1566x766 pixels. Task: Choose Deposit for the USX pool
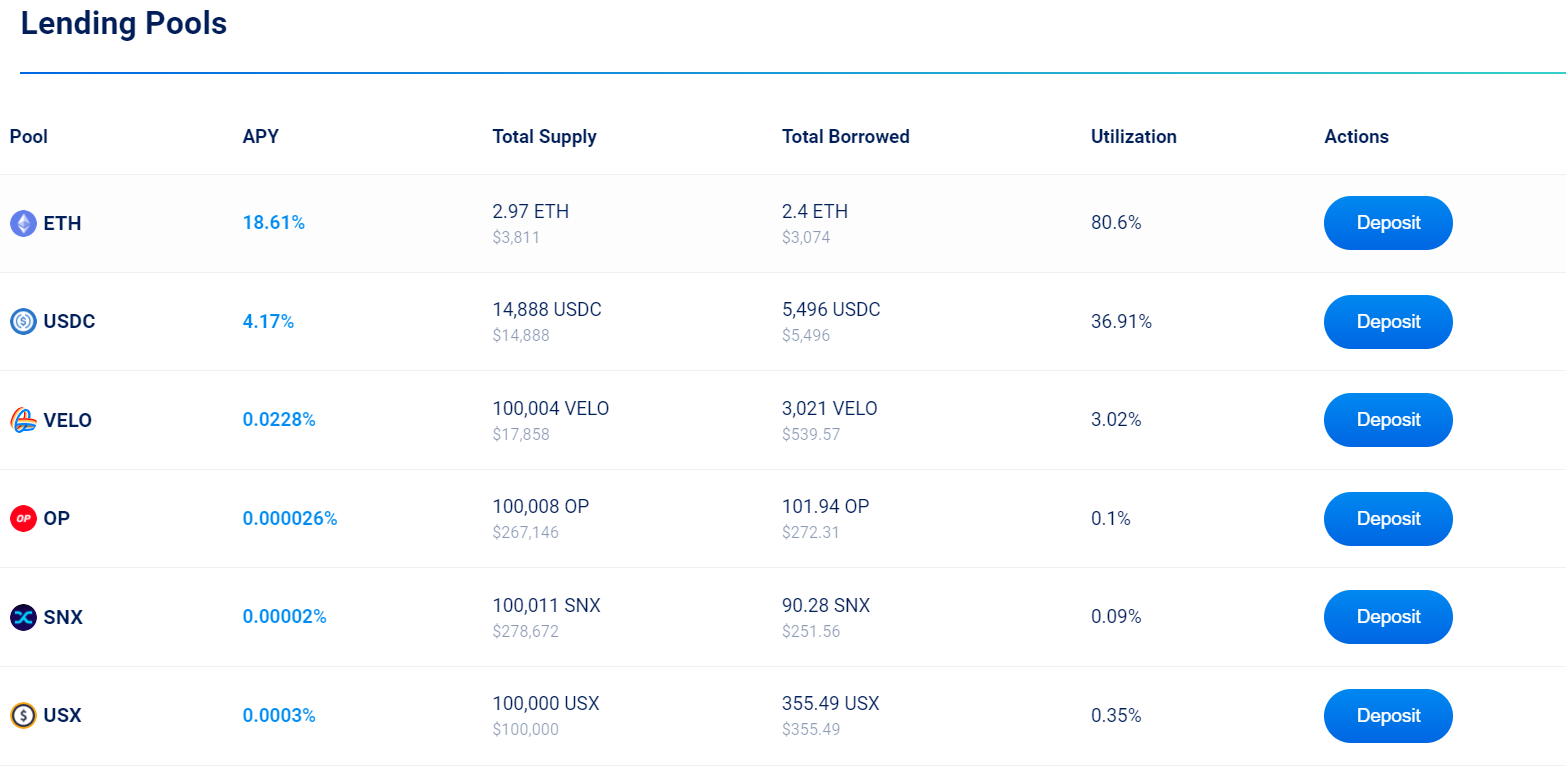(1387, 716)
